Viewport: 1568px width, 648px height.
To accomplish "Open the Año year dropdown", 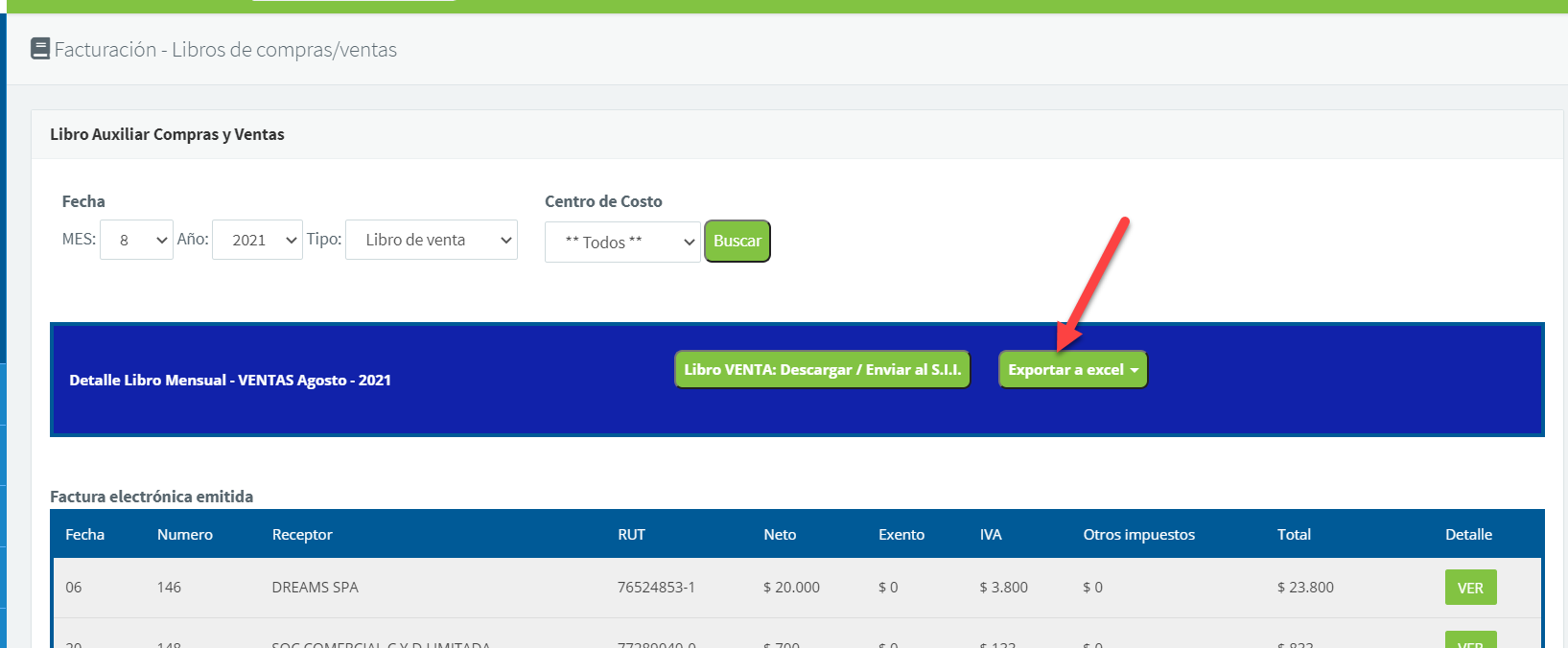I will (x=257, y=240).
